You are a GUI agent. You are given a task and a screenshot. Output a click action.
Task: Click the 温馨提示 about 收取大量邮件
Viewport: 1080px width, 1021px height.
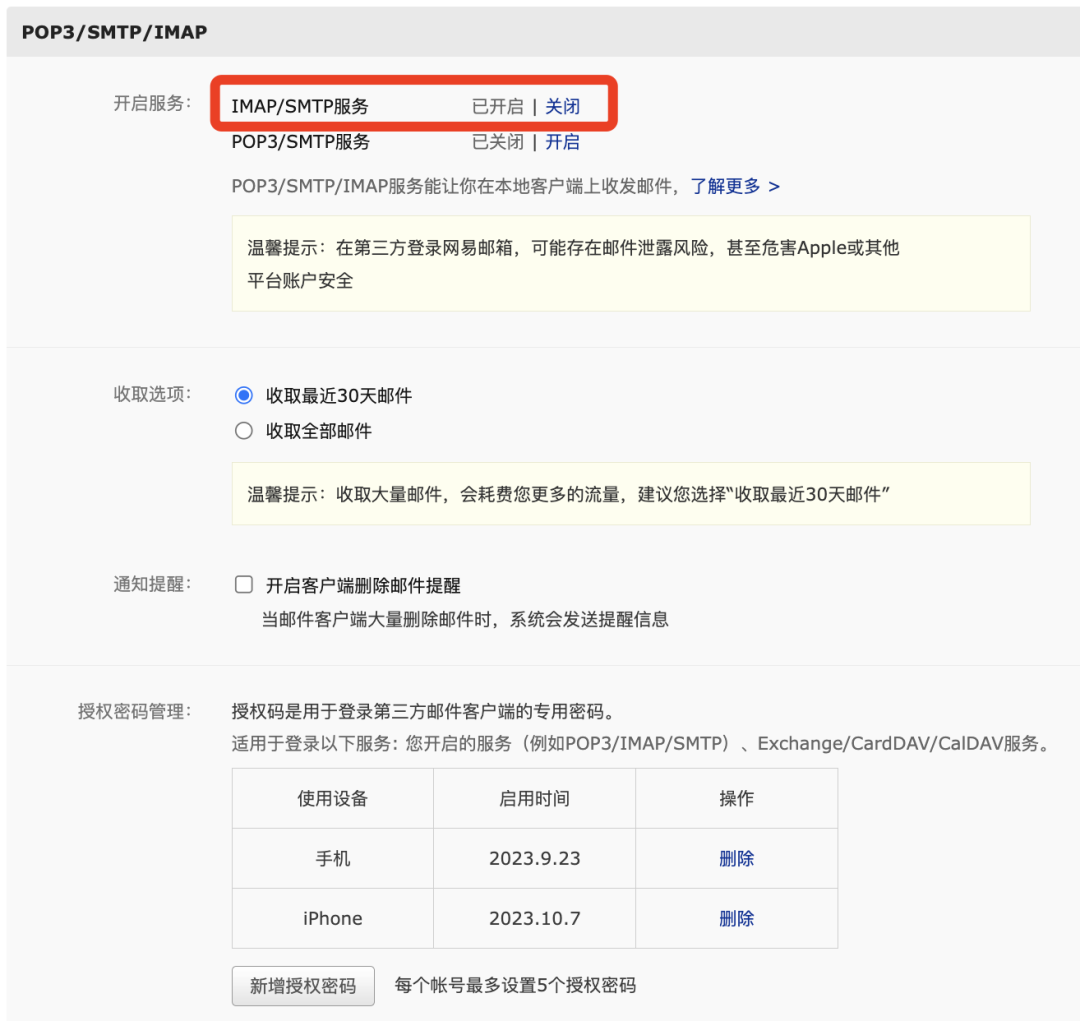click(x=631, y=494)
